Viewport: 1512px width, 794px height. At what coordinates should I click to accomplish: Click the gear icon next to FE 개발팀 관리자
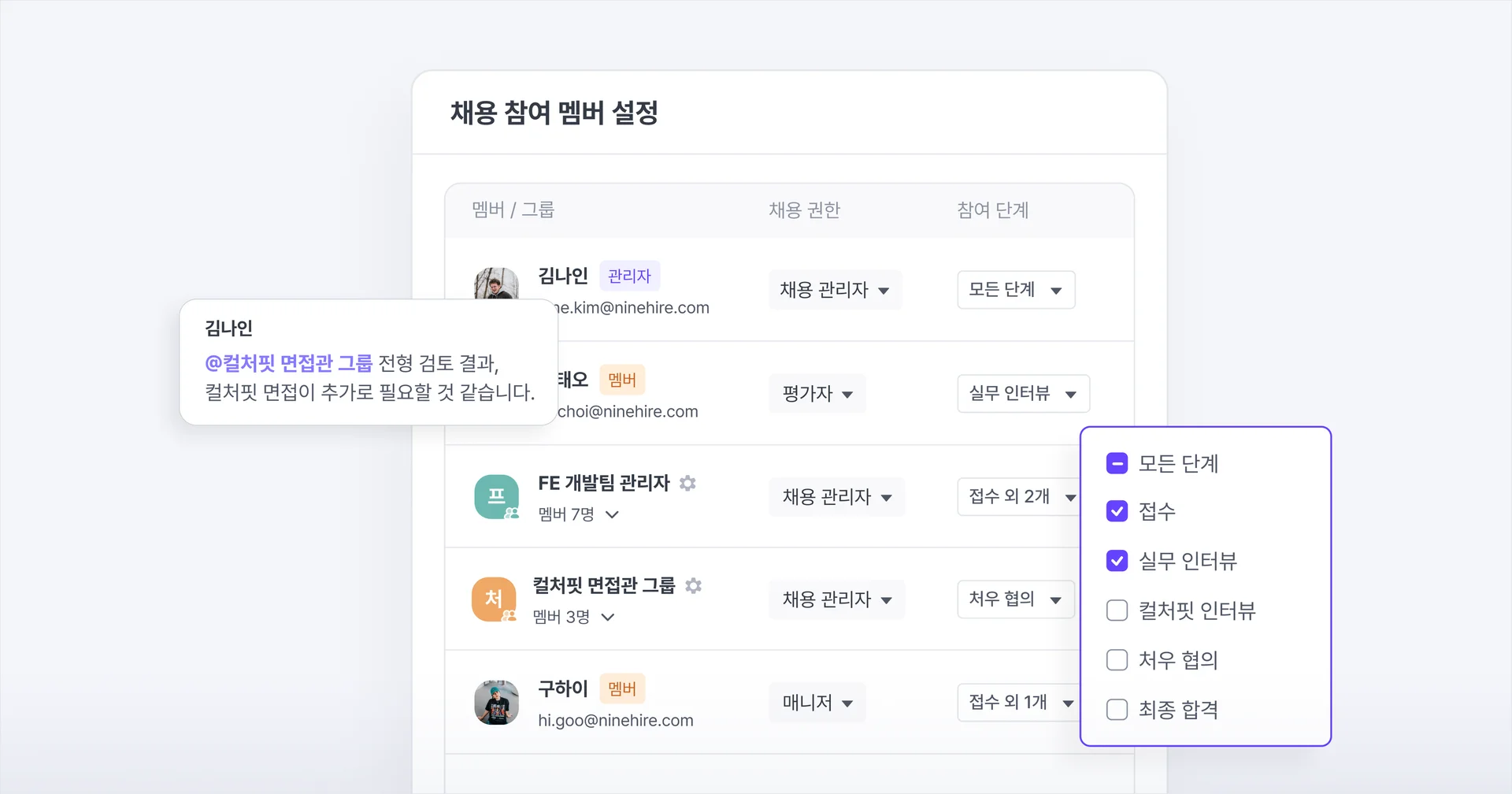[687, 483]
